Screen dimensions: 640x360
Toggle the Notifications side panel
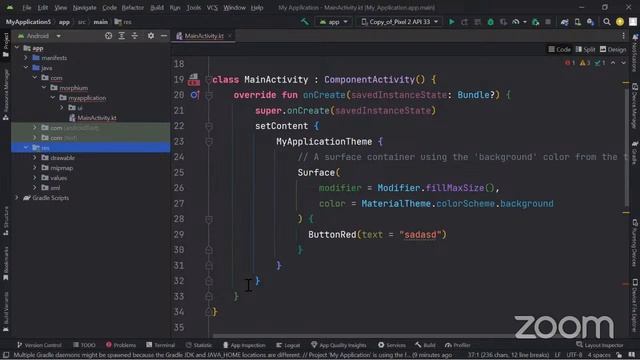click(x=635, y=52)
